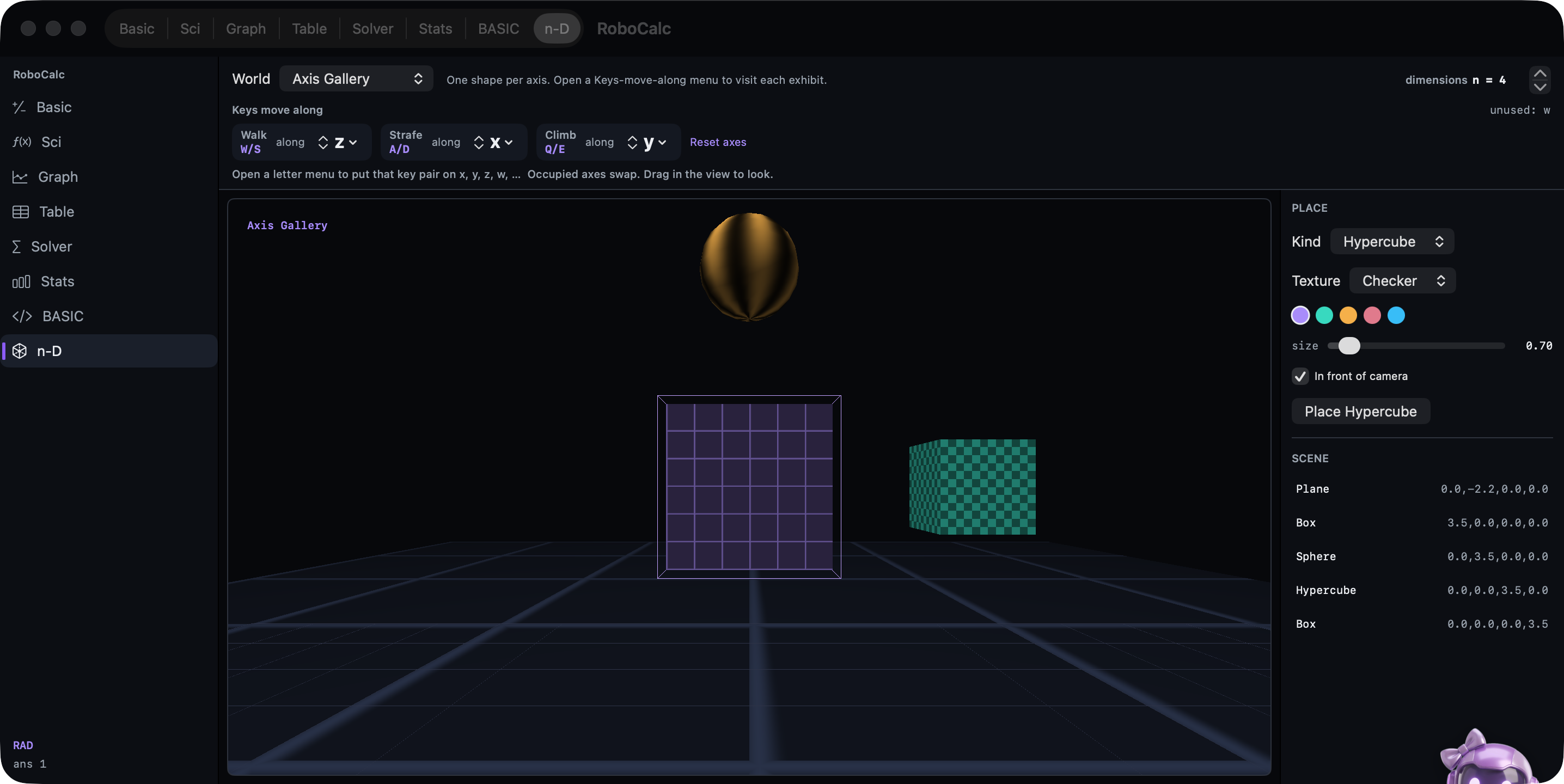1564x784 pixels.
Task: Open the Strafe axis x letter menu
Action: click(502, 143)
